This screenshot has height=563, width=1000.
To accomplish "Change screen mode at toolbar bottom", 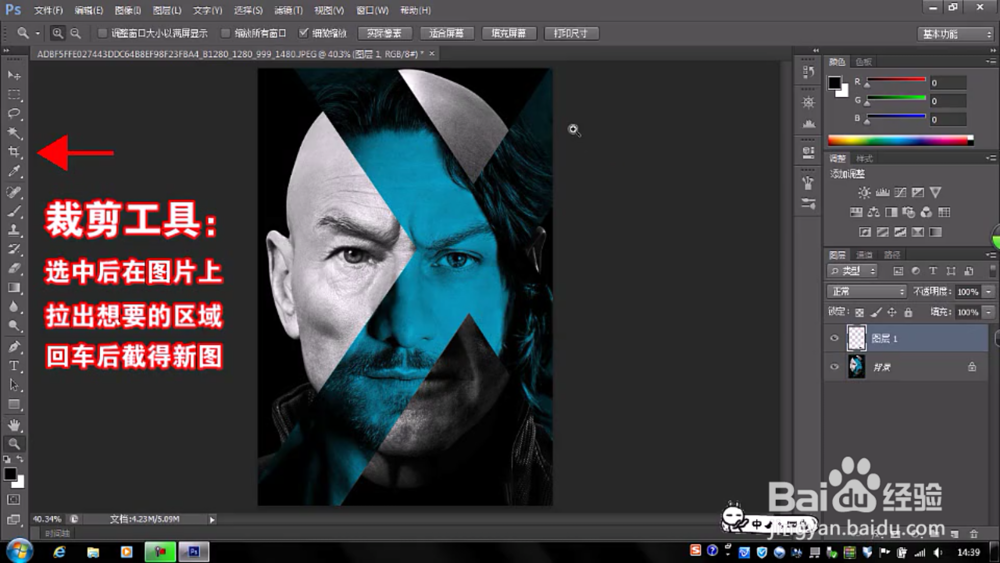I will pyautogui.click(x=14, y=520).
